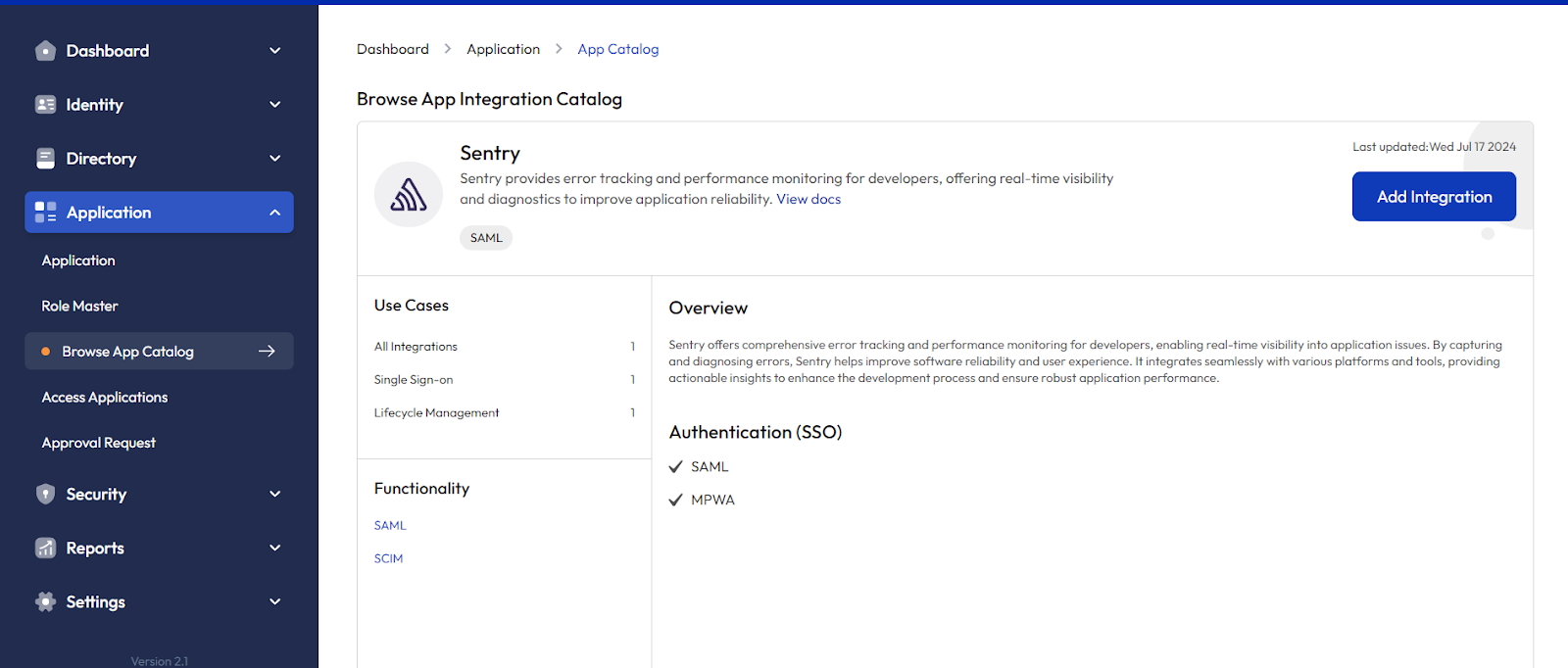Expand the Security menu chevron
The image size is (1568, 668).
(x=275, y=495)
